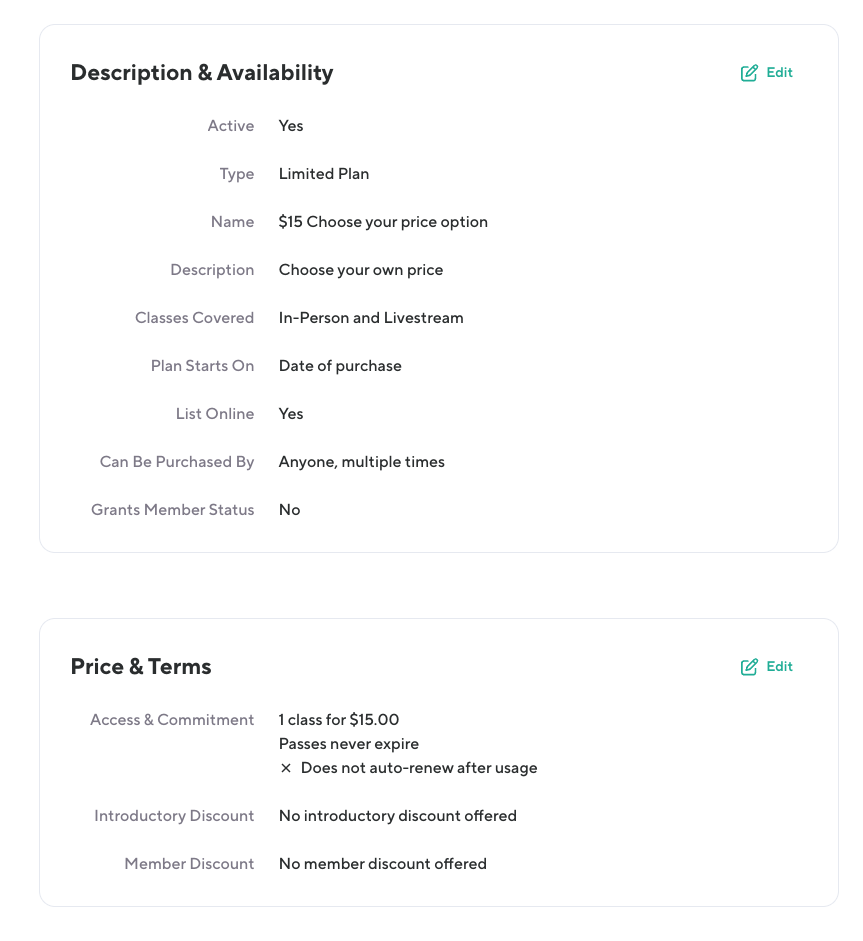Click the 'Does not auto-renew after usage' text
Image resolution: width=863 pixels, height=941 pixels.
pos(419,769)
